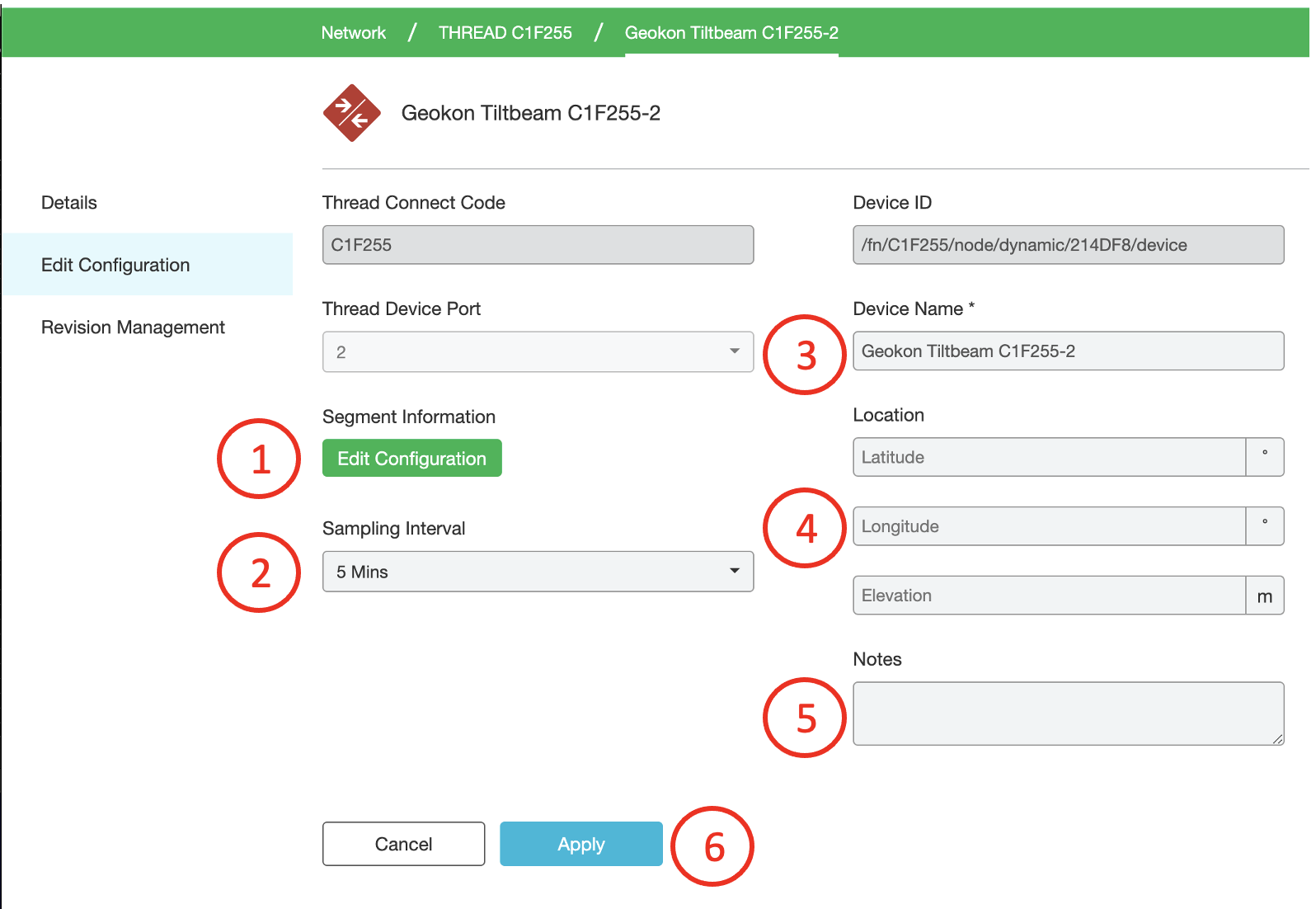
Task: Open the Details sidebar item
Action: pos(69,203)
